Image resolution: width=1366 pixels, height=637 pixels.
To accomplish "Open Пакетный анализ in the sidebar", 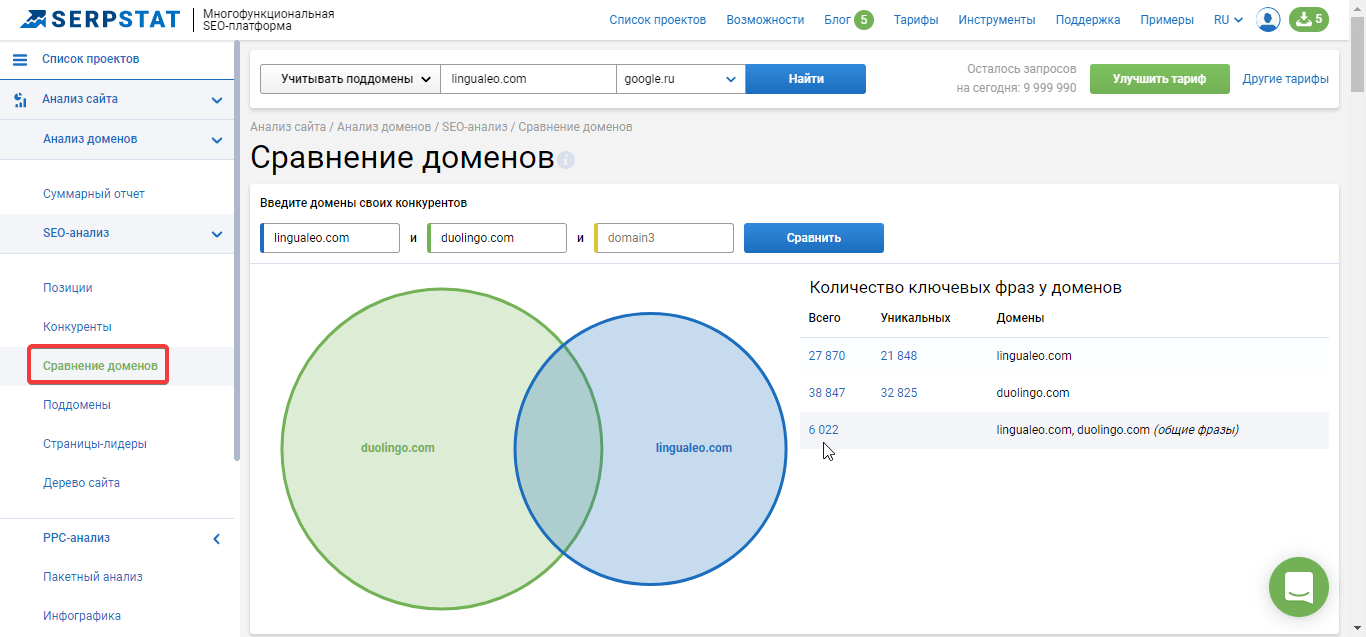I will coord(93,577).
